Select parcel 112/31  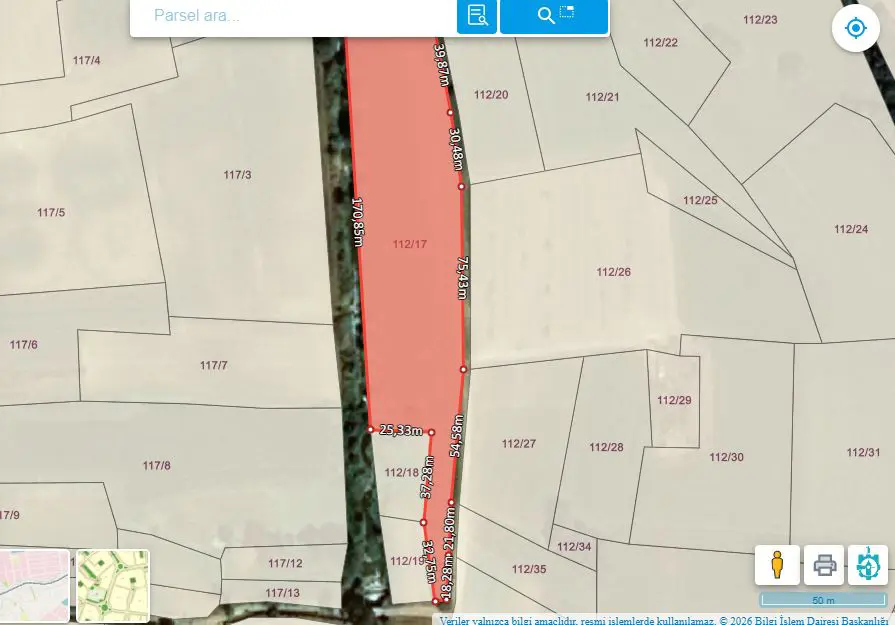tap(863, 453)
